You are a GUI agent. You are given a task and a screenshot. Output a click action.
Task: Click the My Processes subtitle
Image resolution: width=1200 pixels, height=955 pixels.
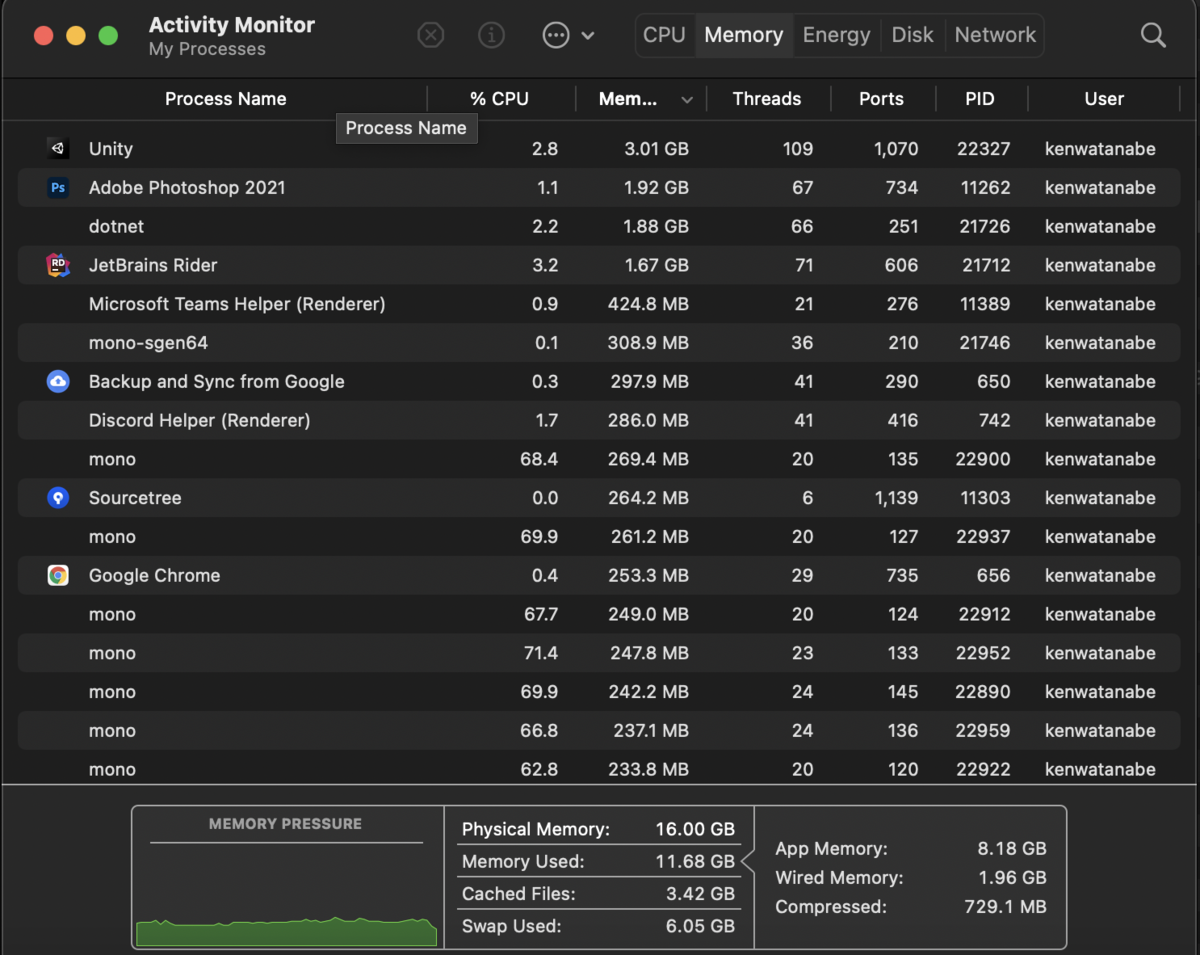(207, 50)
